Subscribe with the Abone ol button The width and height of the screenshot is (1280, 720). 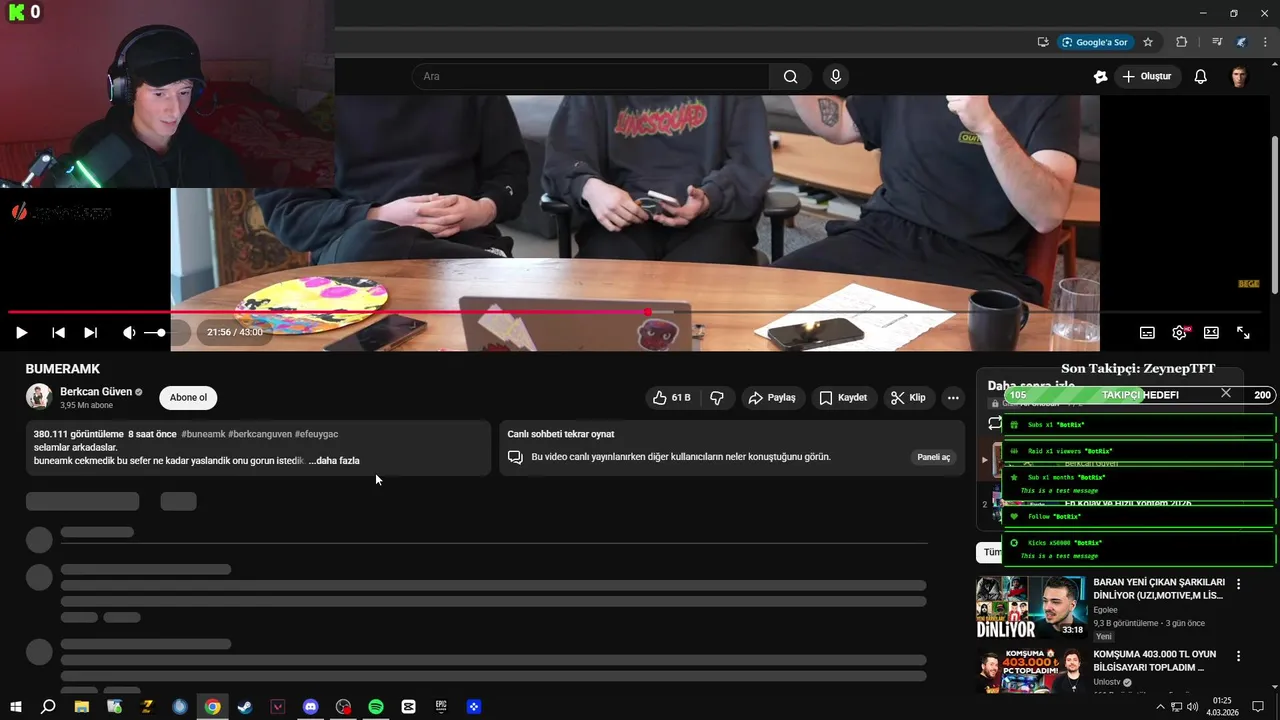pyautogui.click(x=188, y=398)
